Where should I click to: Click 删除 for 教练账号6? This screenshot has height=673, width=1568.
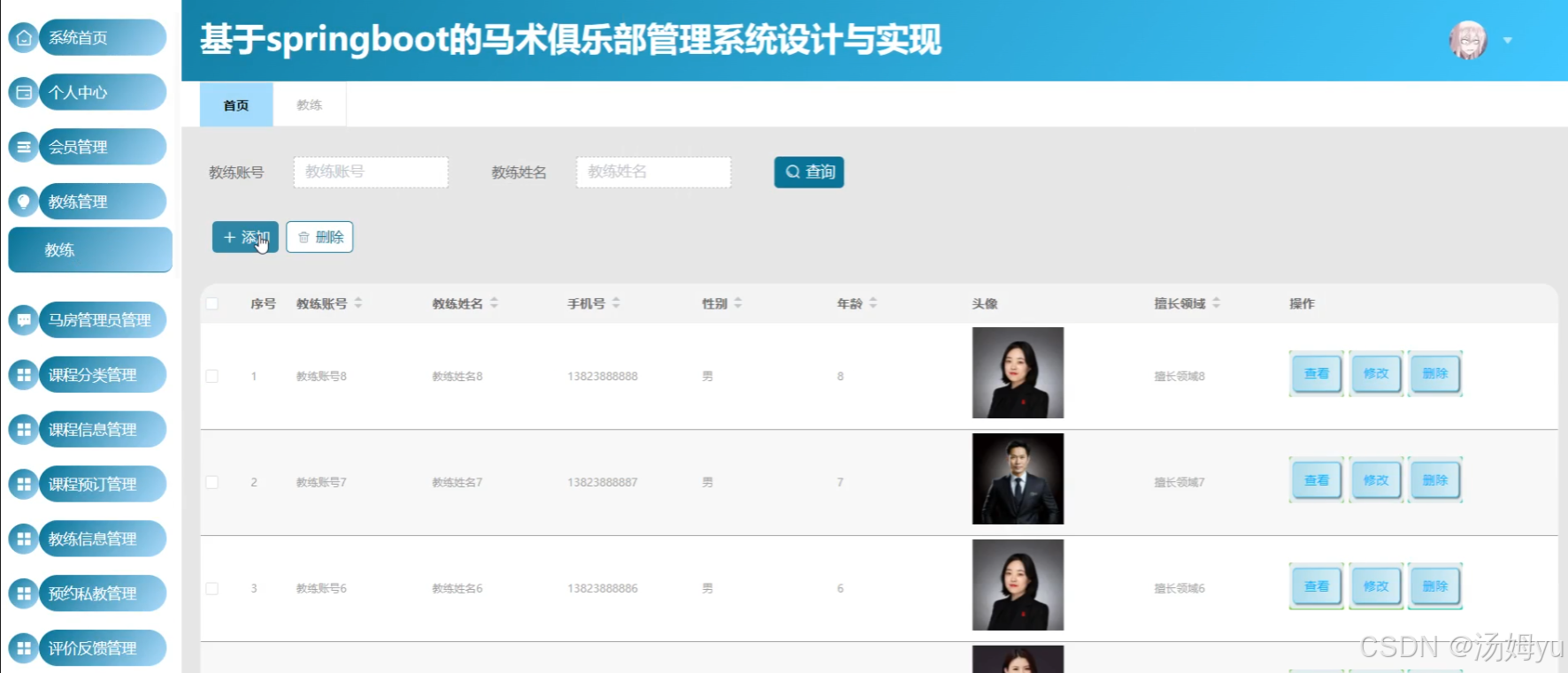point(1435,586)
